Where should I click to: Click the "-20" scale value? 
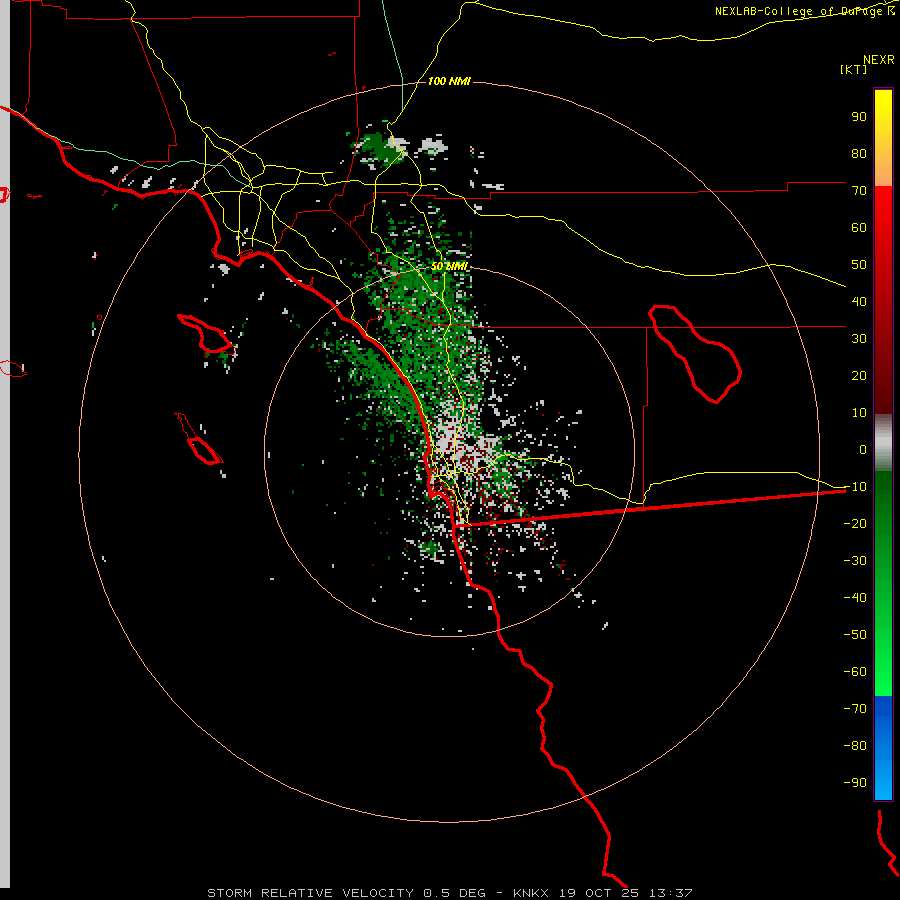(x=855, y=524)
